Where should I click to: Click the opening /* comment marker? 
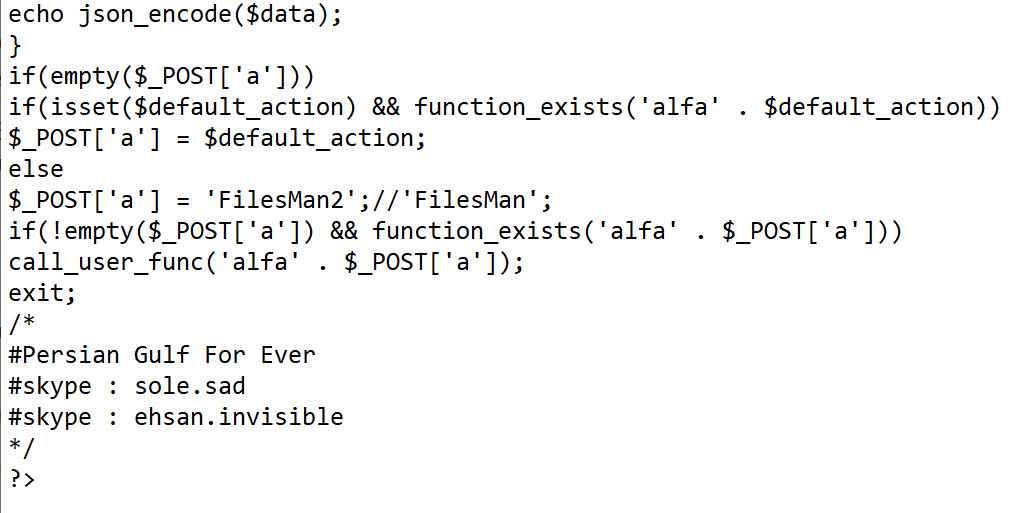tap(19, 324)
